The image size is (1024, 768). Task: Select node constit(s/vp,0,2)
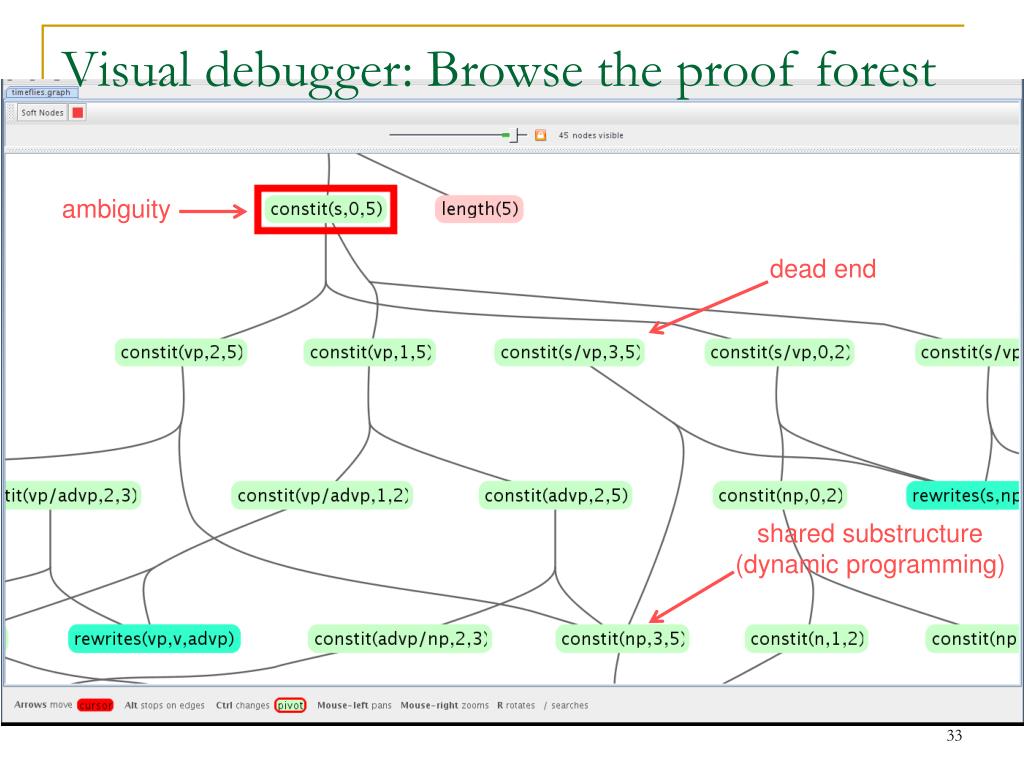tap(779, 353)
